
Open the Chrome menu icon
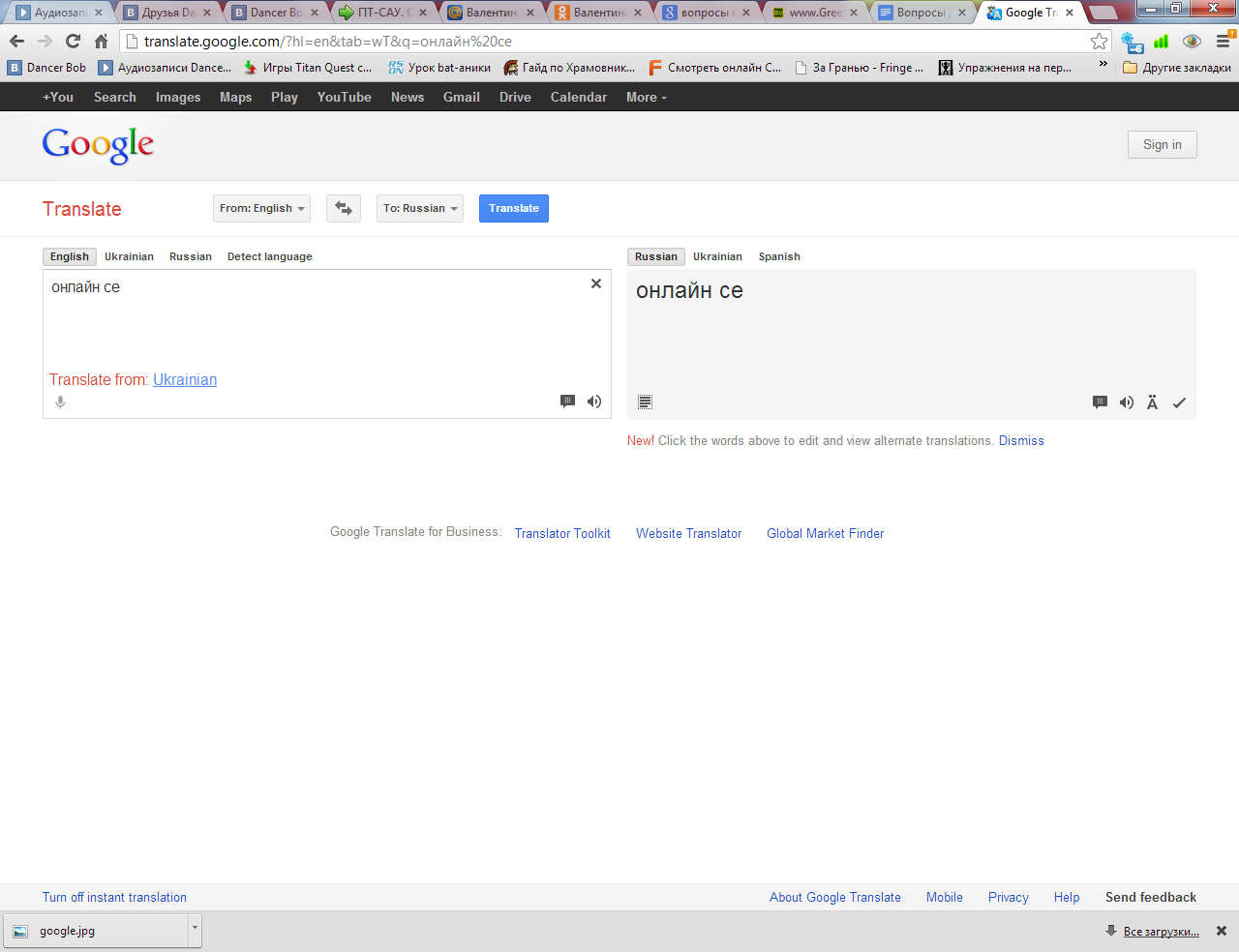click(1224, 42)
